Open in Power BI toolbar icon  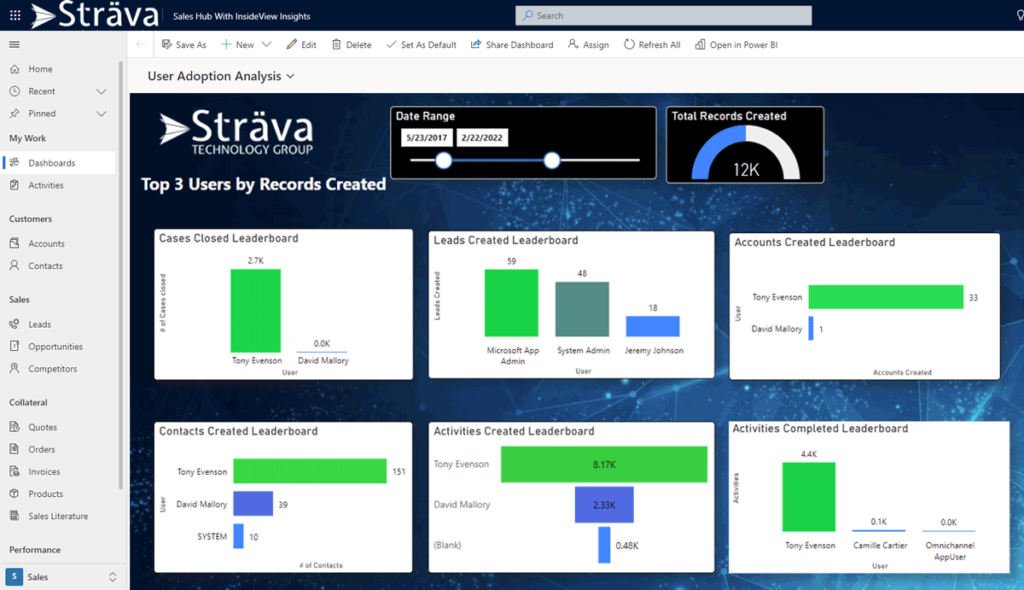click(x=700, y=45)
